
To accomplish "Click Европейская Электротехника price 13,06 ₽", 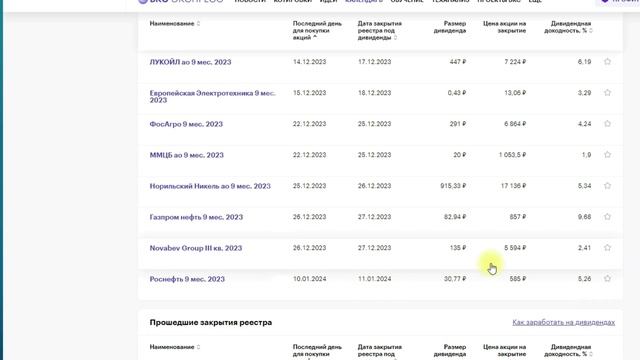I will (x=515, y=93).
